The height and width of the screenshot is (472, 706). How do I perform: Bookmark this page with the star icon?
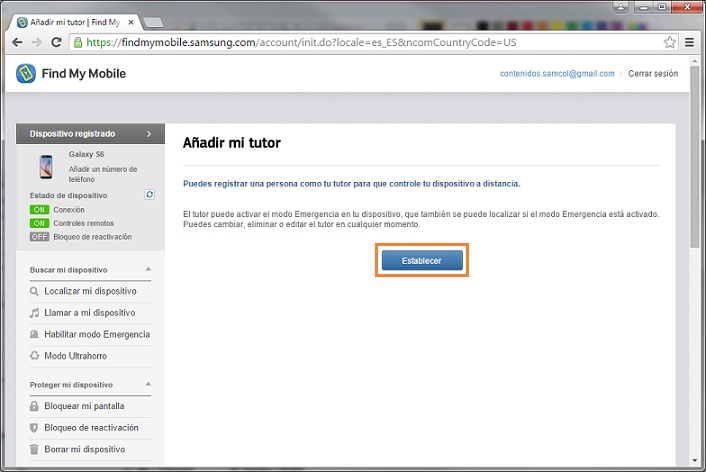click(670, 42)
